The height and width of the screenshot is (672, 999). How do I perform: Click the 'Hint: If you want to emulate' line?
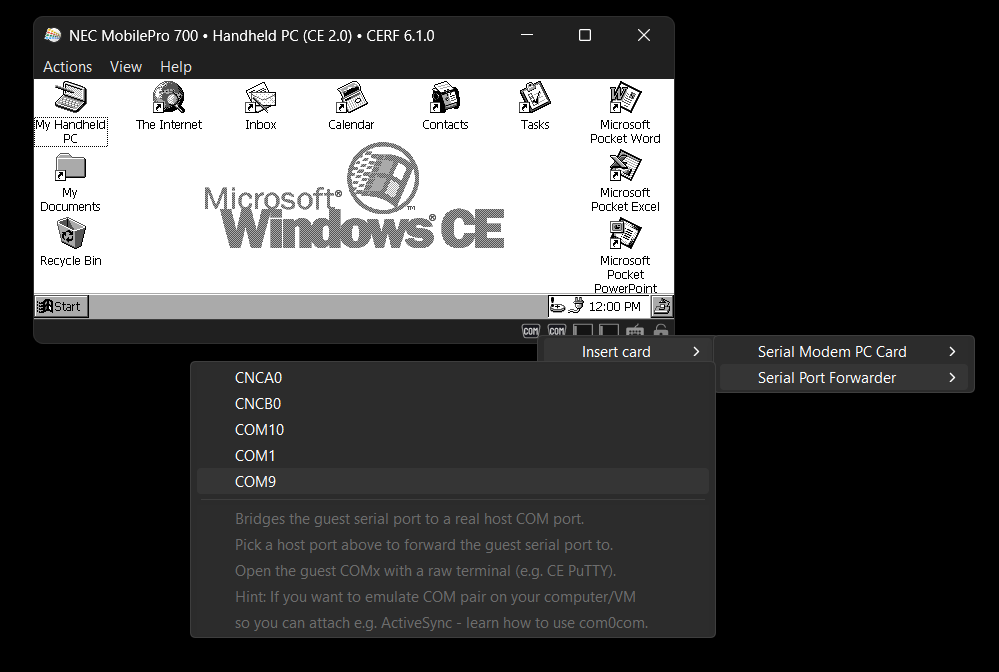435,597
